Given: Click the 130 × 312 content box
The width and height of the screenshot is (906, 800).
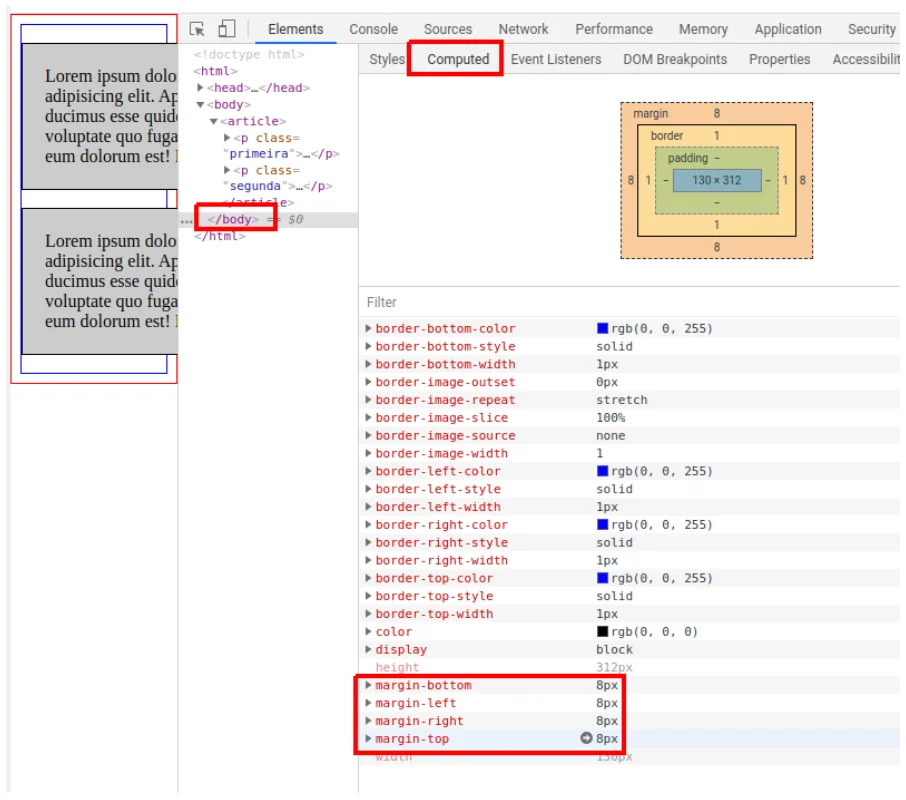Looking at the screenshot, I should pyautogui.click(x=716, y=180).
